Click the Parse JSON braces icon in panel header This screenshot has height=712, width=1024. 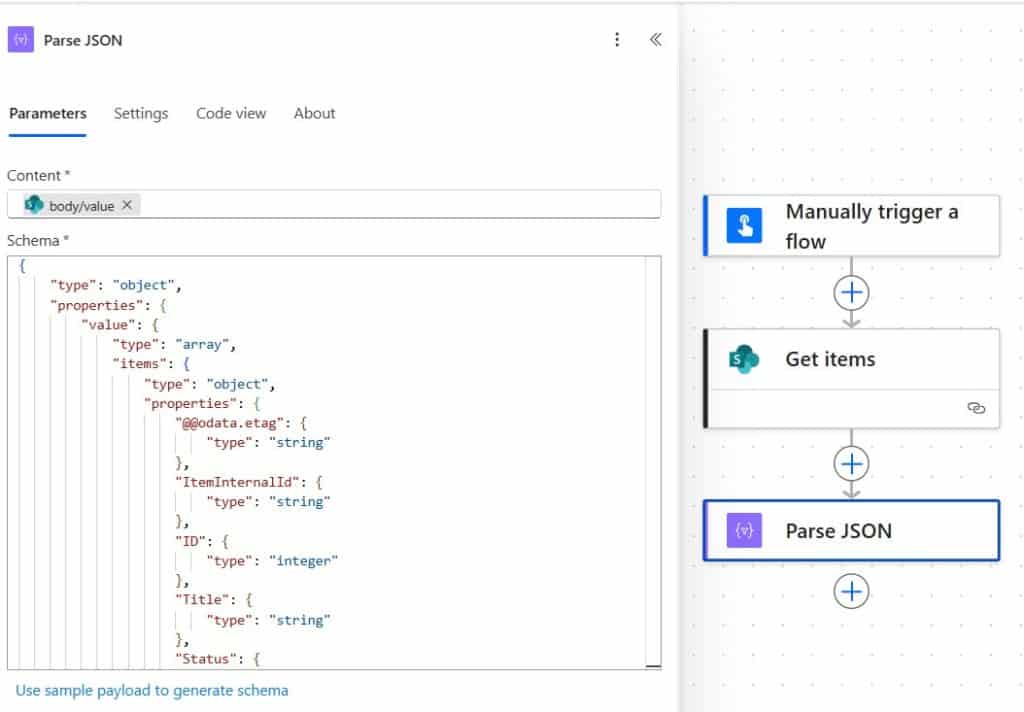click(21, 40)
